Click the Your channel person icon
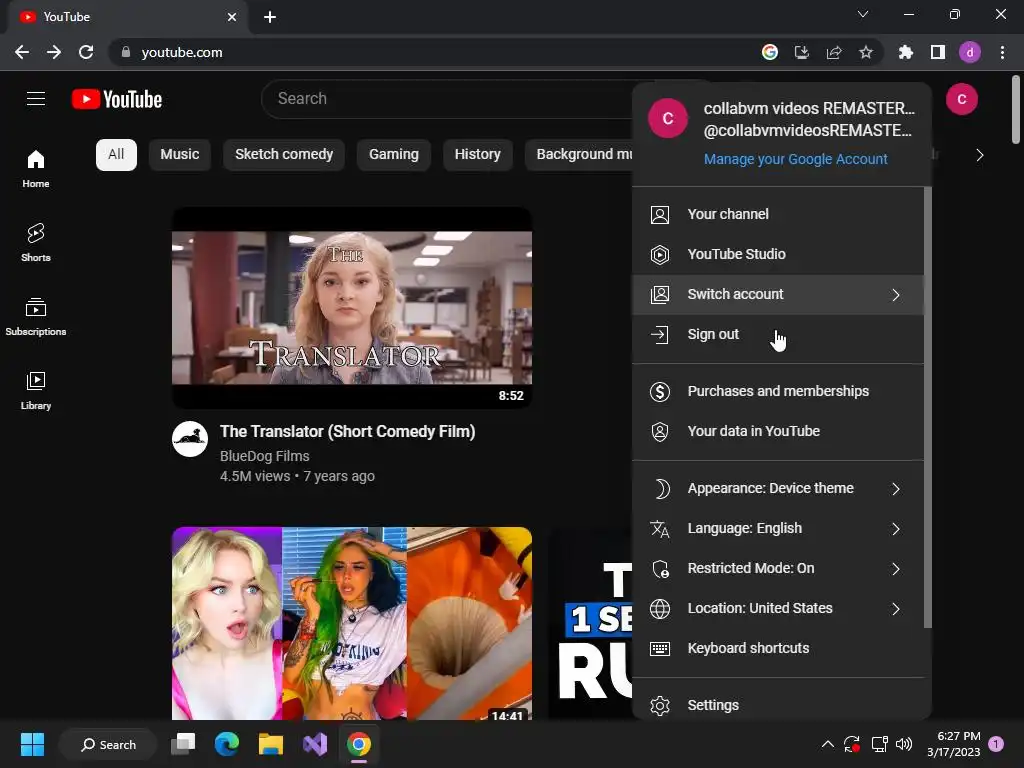Image resolution: width=1024 pixels, height=768 pixels. point(660,214)
